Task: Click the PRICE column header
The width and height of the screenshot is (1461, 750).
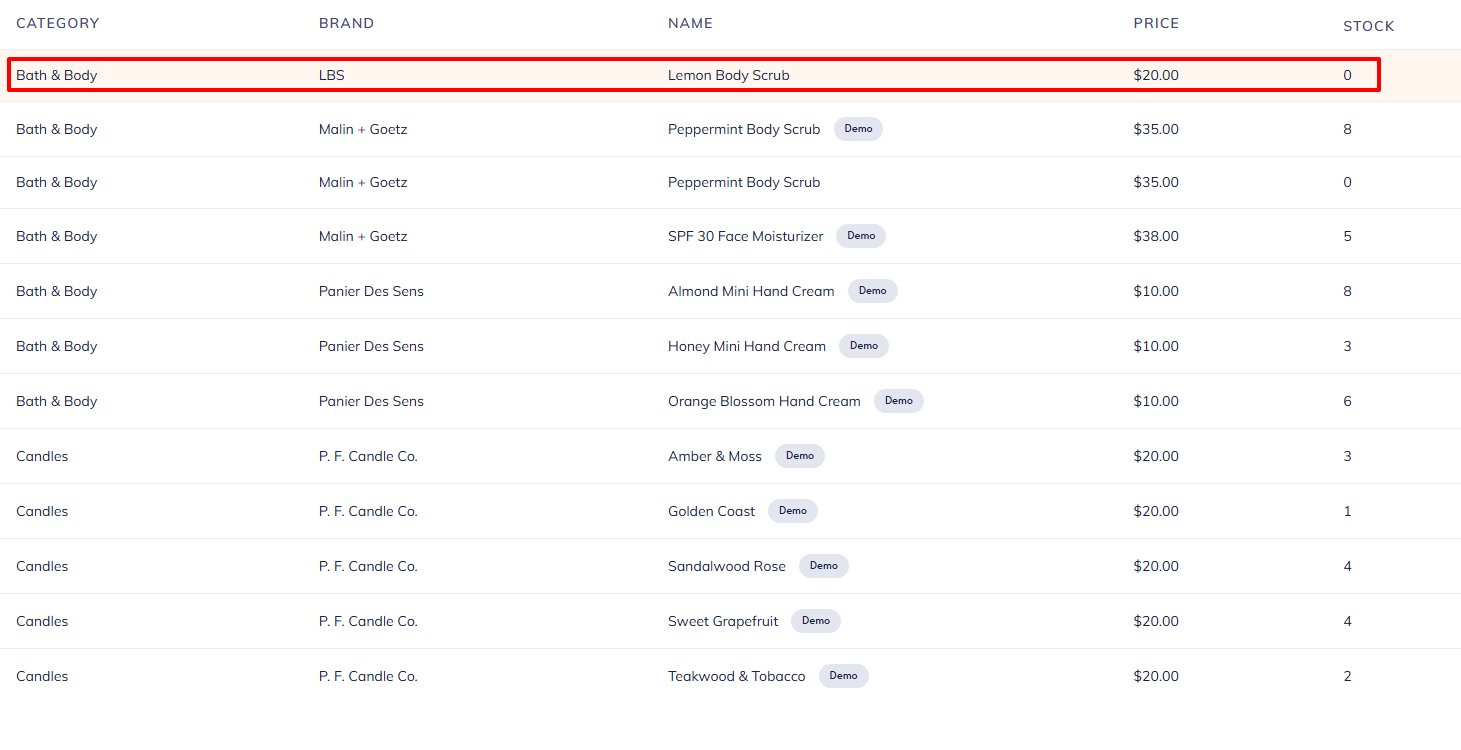Action: point(1156,23)
